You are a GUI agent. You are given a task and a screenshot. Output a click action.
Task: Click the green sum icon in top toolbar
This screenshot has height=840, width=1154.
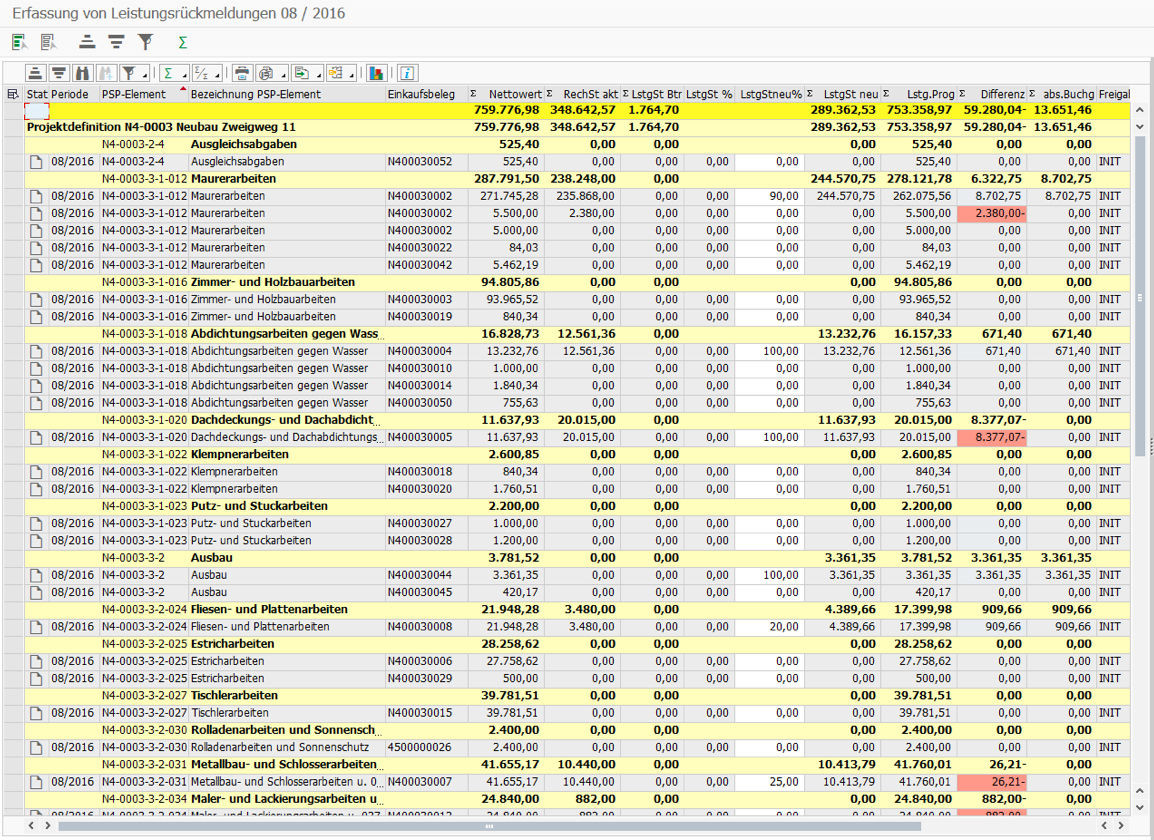click(x=182, y=42)
